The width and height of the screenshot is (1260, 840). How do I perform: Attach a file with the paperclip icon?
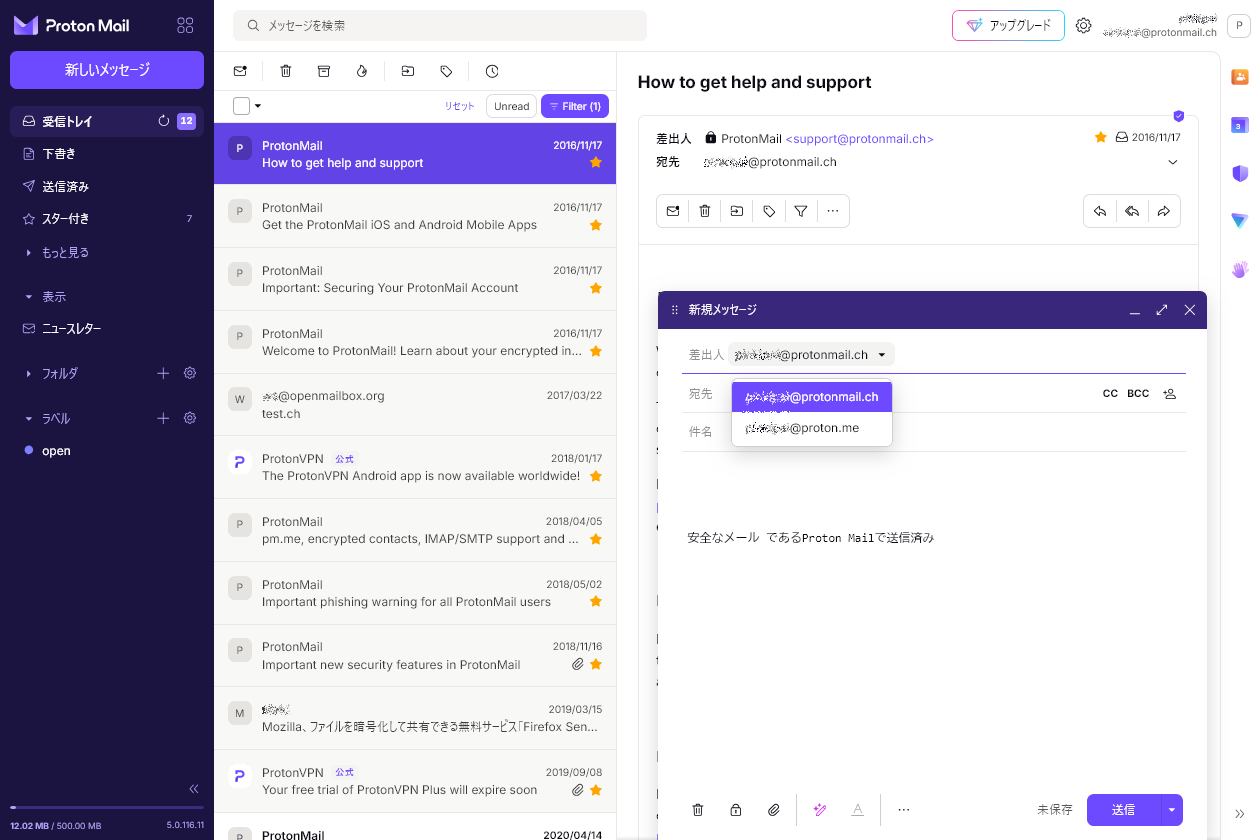coord(774,810)
